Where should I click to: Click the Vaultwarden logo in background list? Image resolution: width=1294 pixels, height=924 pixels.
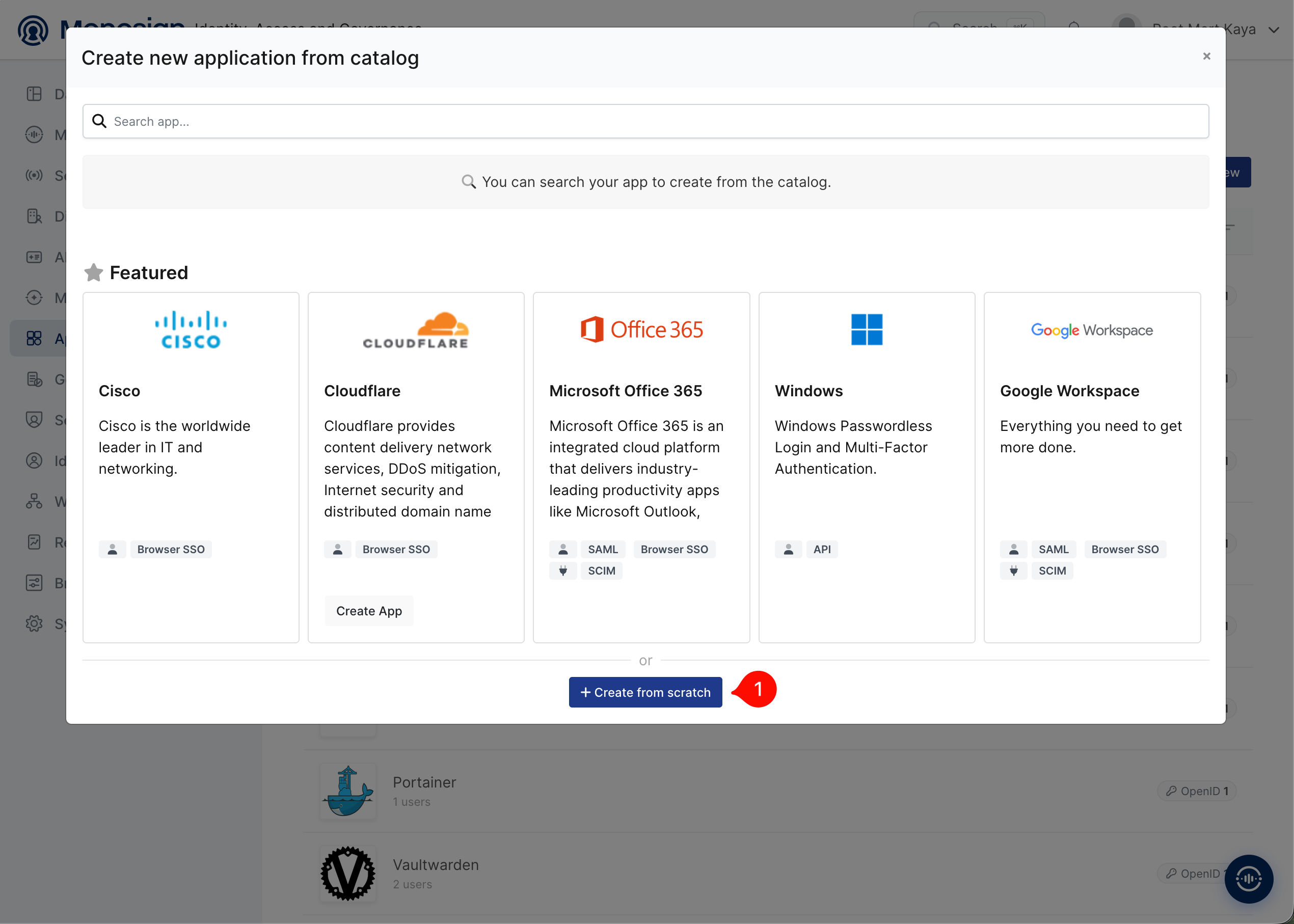pos(347,874)
